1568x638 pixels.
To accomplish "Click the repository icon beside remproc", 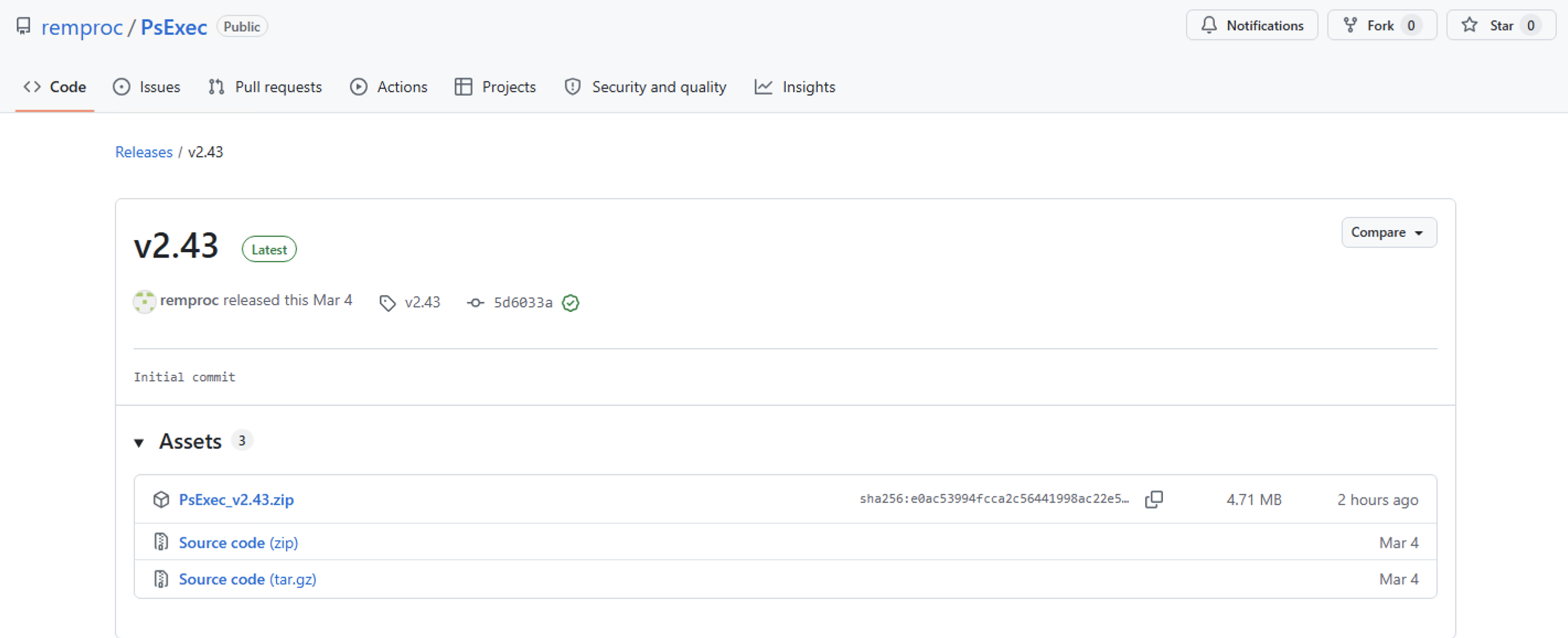I will click(23, 26).
